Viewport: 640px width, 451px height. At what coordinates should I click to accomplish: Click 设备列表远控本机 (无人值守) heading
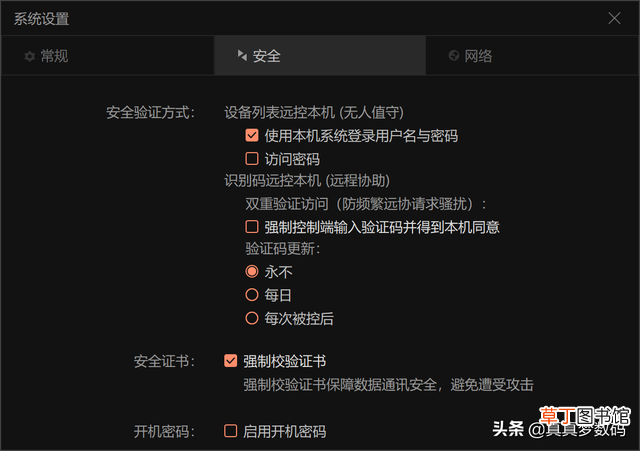coord(314,113)
